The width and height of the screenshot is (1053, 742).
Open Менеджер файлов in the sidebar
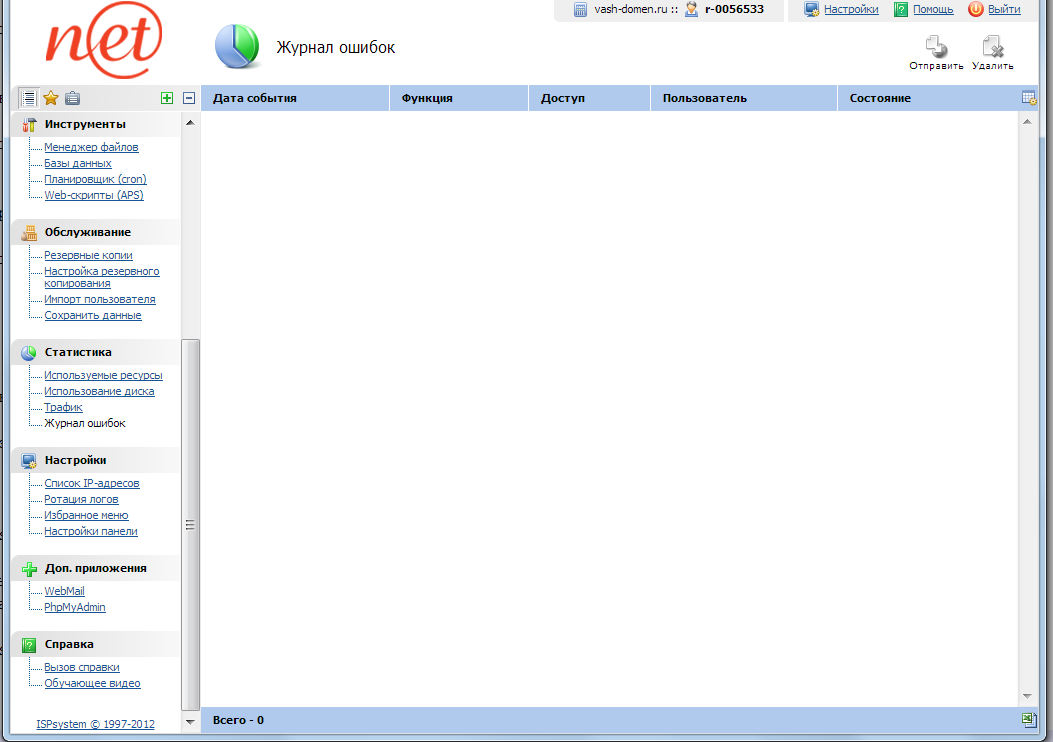pyautogui.click(x=91, y=147)
